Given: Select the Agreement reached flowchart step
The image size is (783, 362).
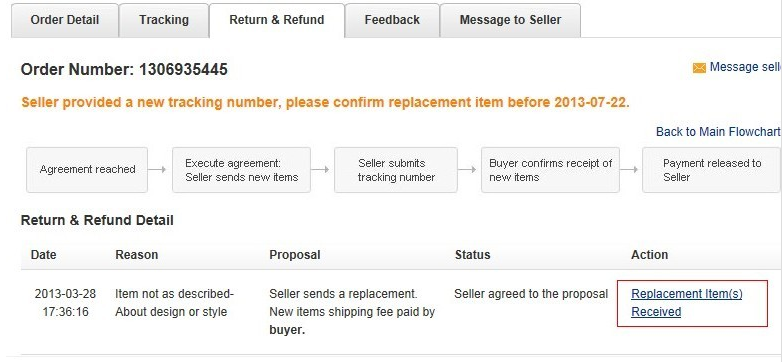Looking at the screenshot, I should coord(87,170).
